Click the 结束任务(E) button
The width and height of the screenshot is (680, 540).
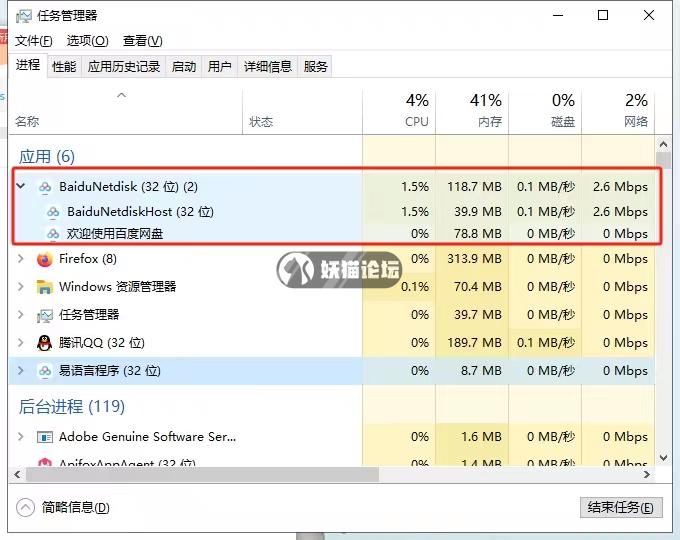pos(621,507)
